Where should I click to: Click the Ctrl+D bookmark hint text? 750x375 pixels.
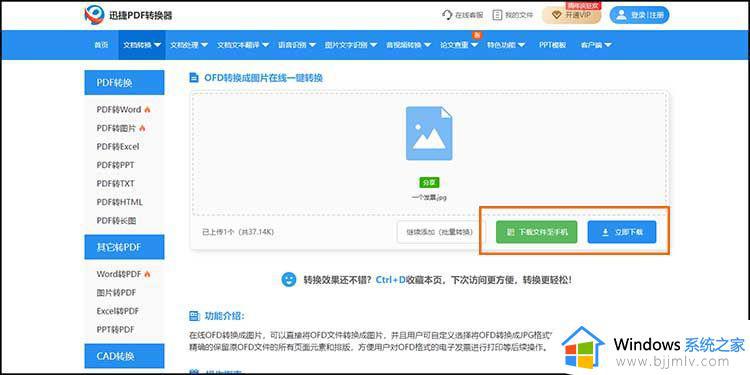coord(390,280)
